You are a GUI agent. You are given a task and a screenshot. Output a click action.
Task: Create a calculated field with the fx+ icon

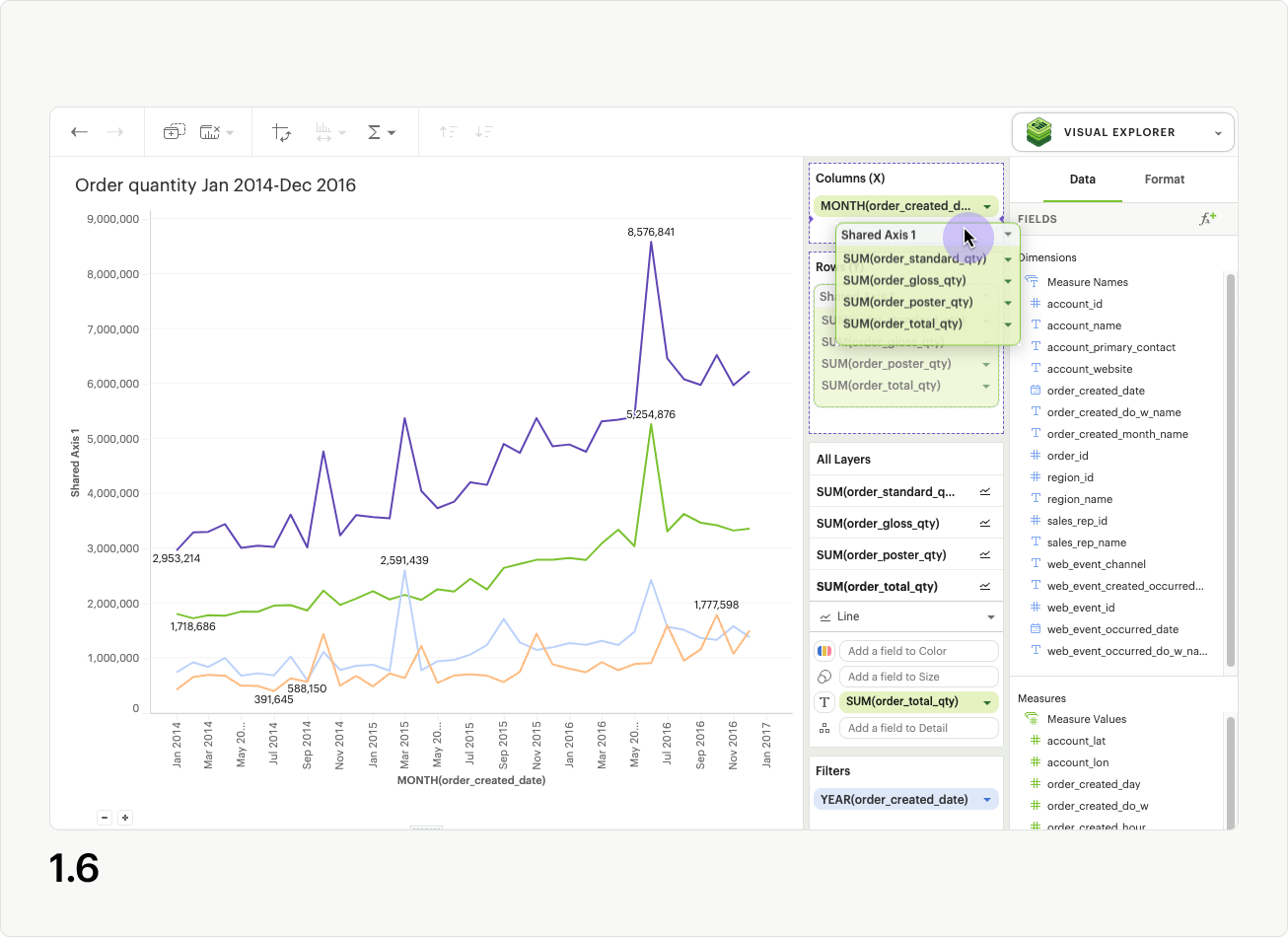(x=1208, y=219)
